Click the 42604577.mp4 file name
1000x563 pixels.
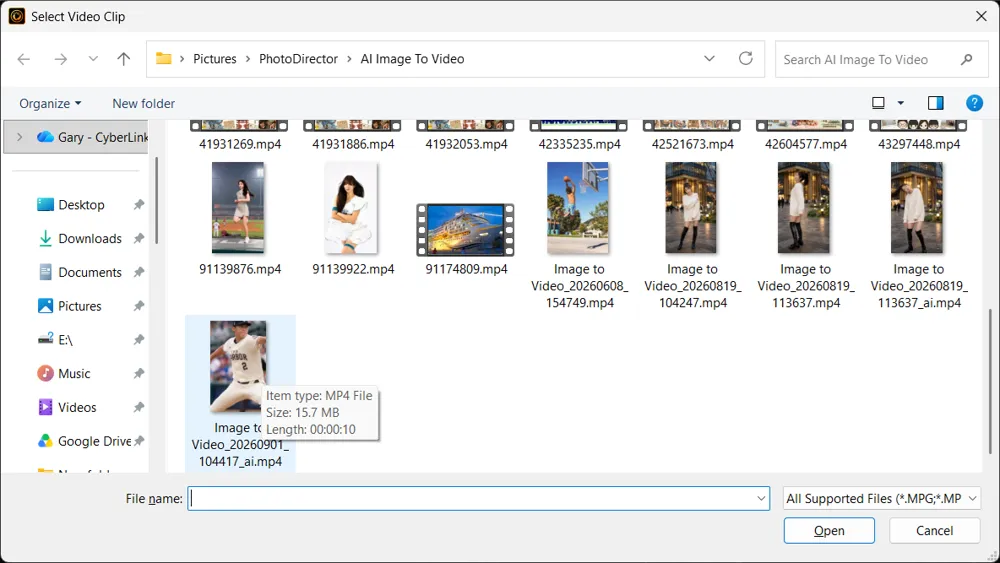pyautogui.click(x=805, y=144)
